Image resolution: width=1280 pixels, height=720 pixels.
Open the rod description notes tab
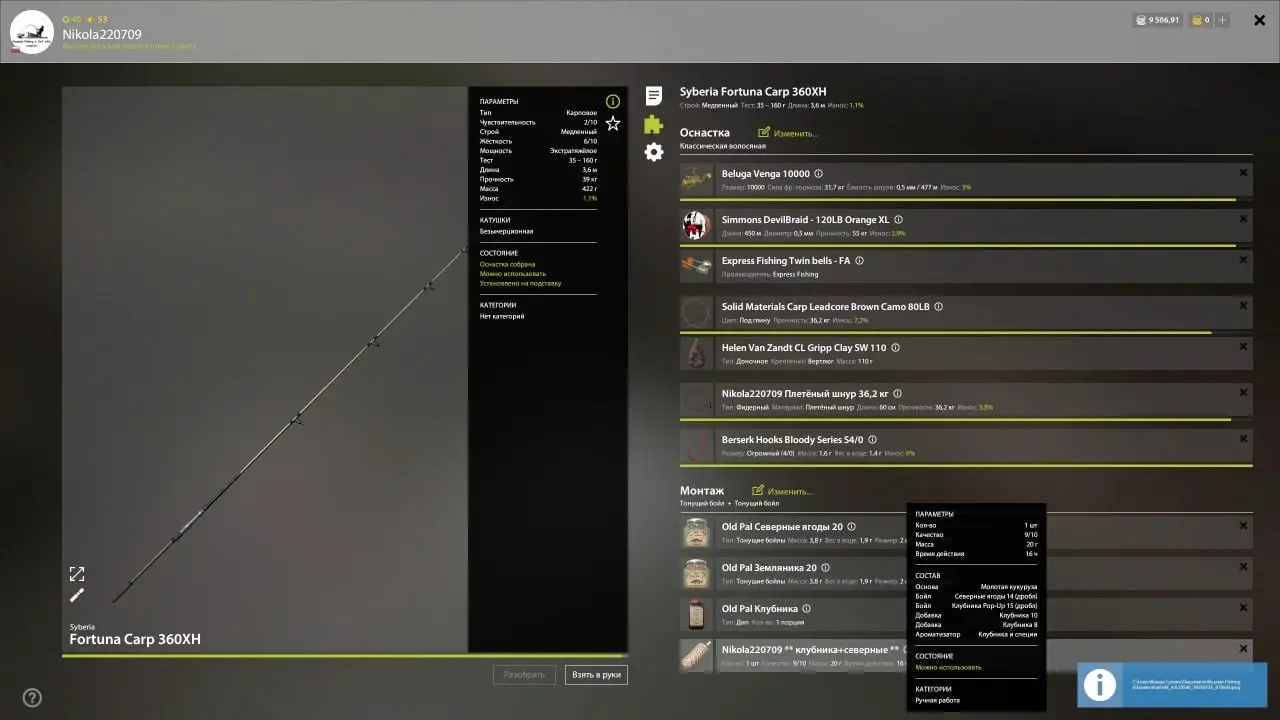coord(653,96)
